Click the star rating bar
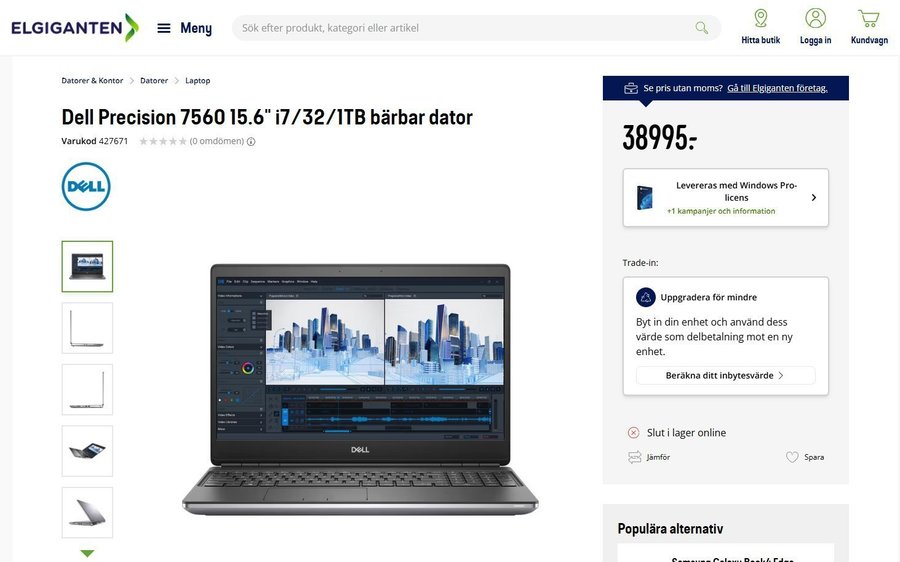Image resolution: width=900 pixels, height=562 pixels. point(163,141)
